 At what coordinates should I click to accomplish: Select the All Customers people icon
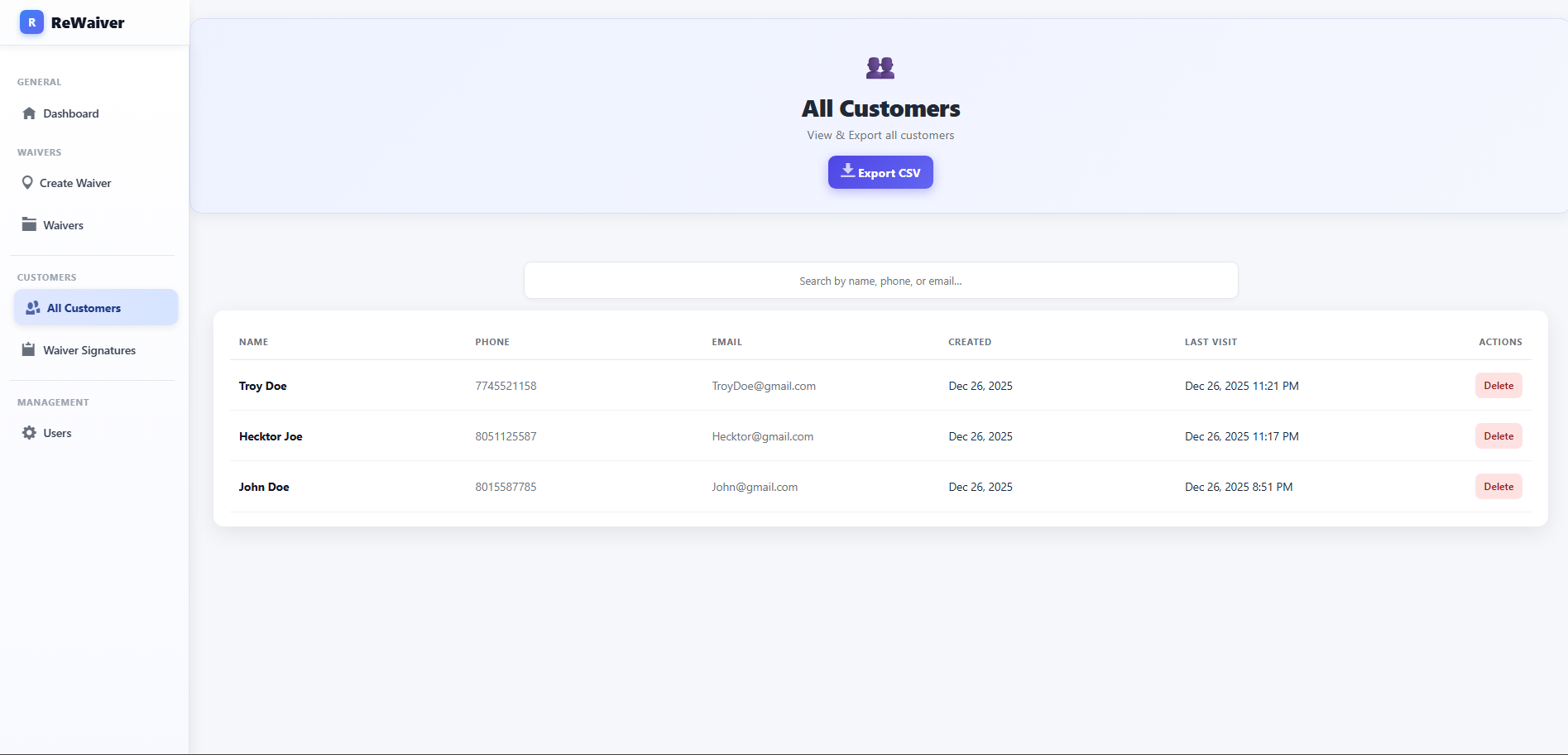(32, 307)
